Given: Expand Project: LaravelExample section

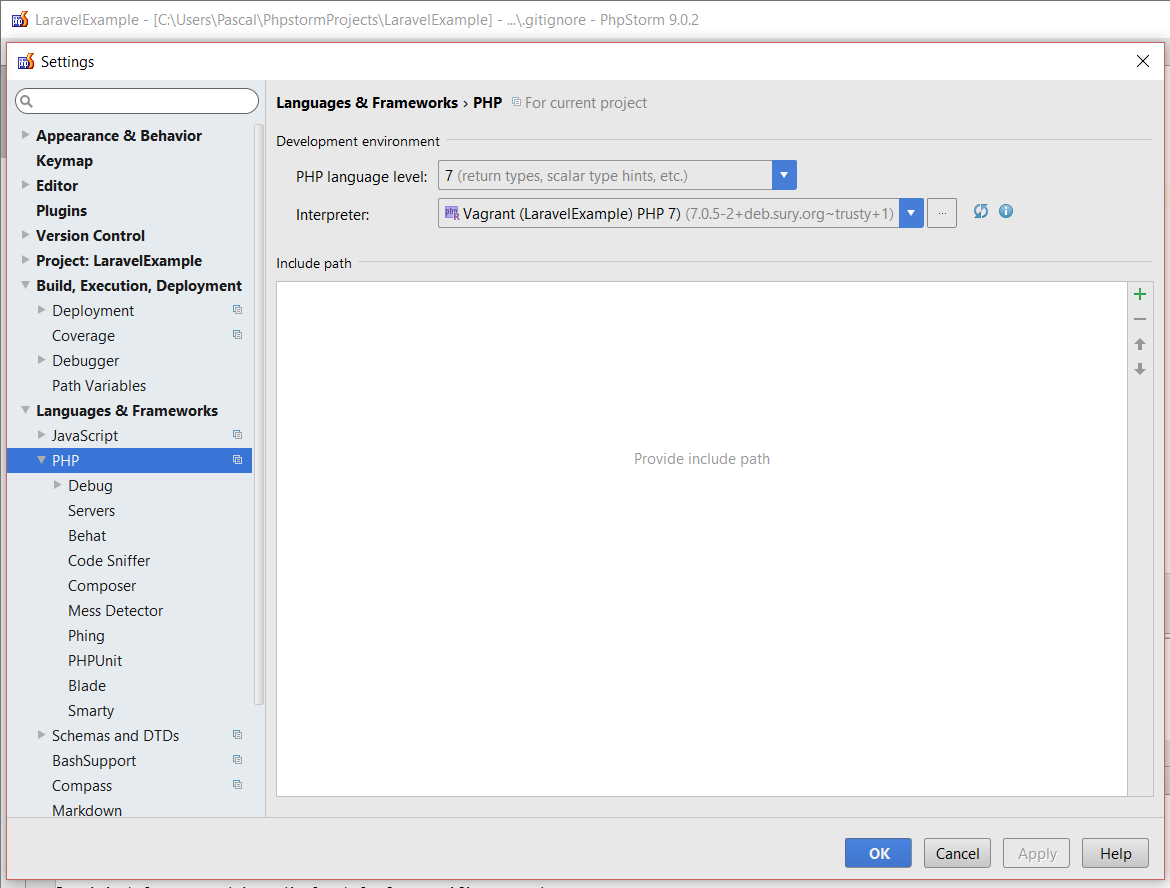Looking at the screenshot, I should (25, 260).
